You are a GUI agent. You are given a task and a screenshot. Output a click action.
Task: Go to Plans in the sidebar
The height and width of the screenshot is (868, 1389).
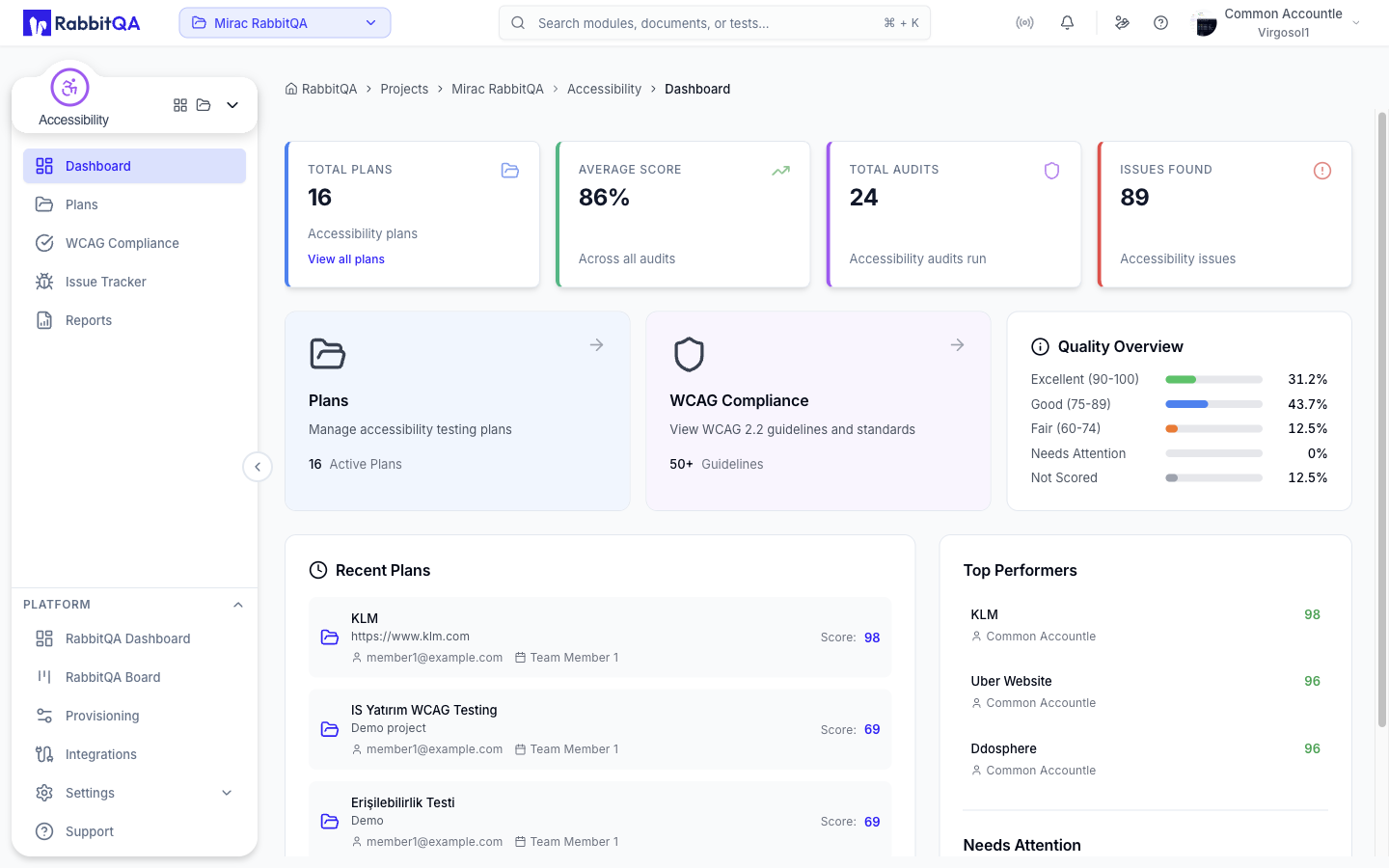point(134,204)
